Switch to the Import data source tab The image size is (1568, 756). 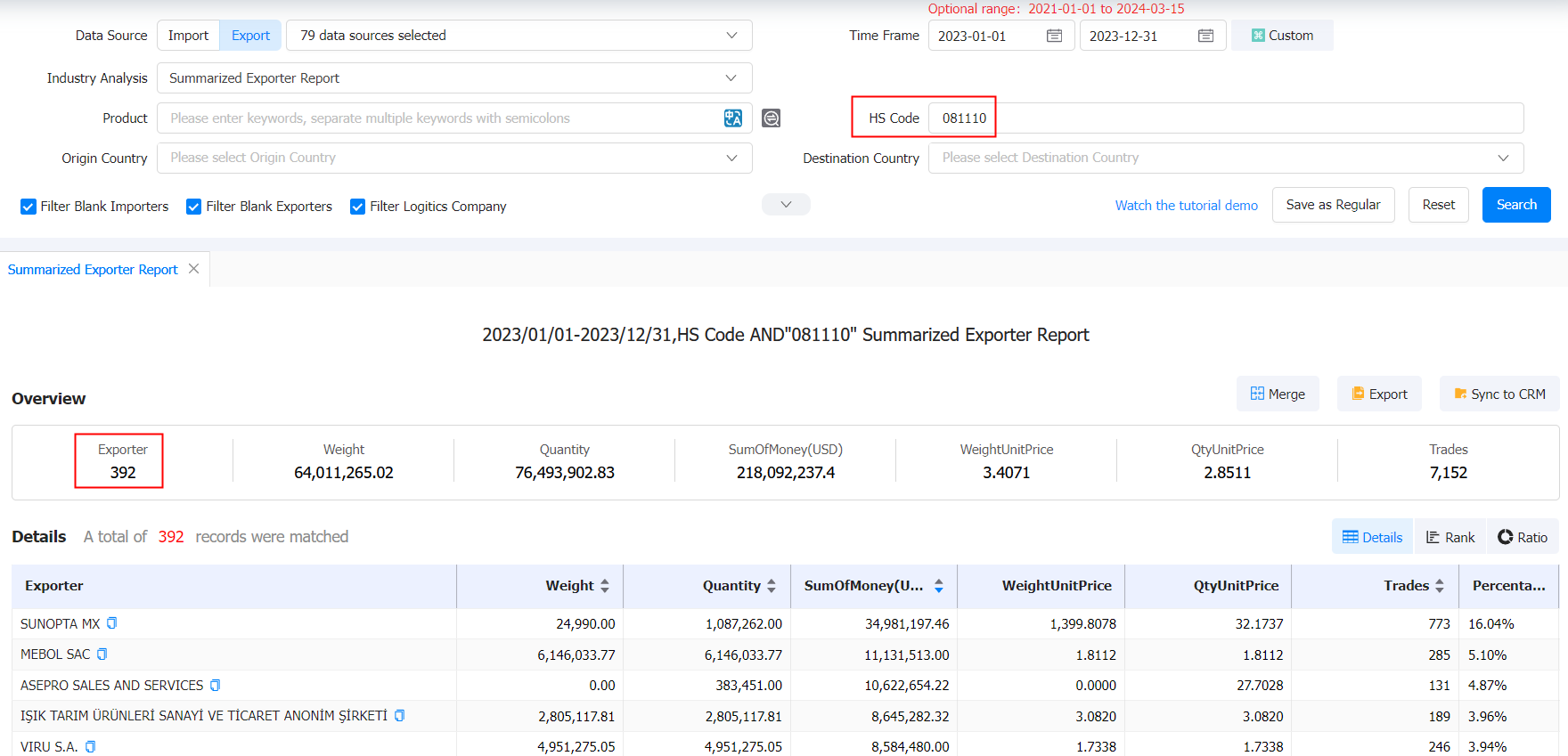(x=188, y=36)
